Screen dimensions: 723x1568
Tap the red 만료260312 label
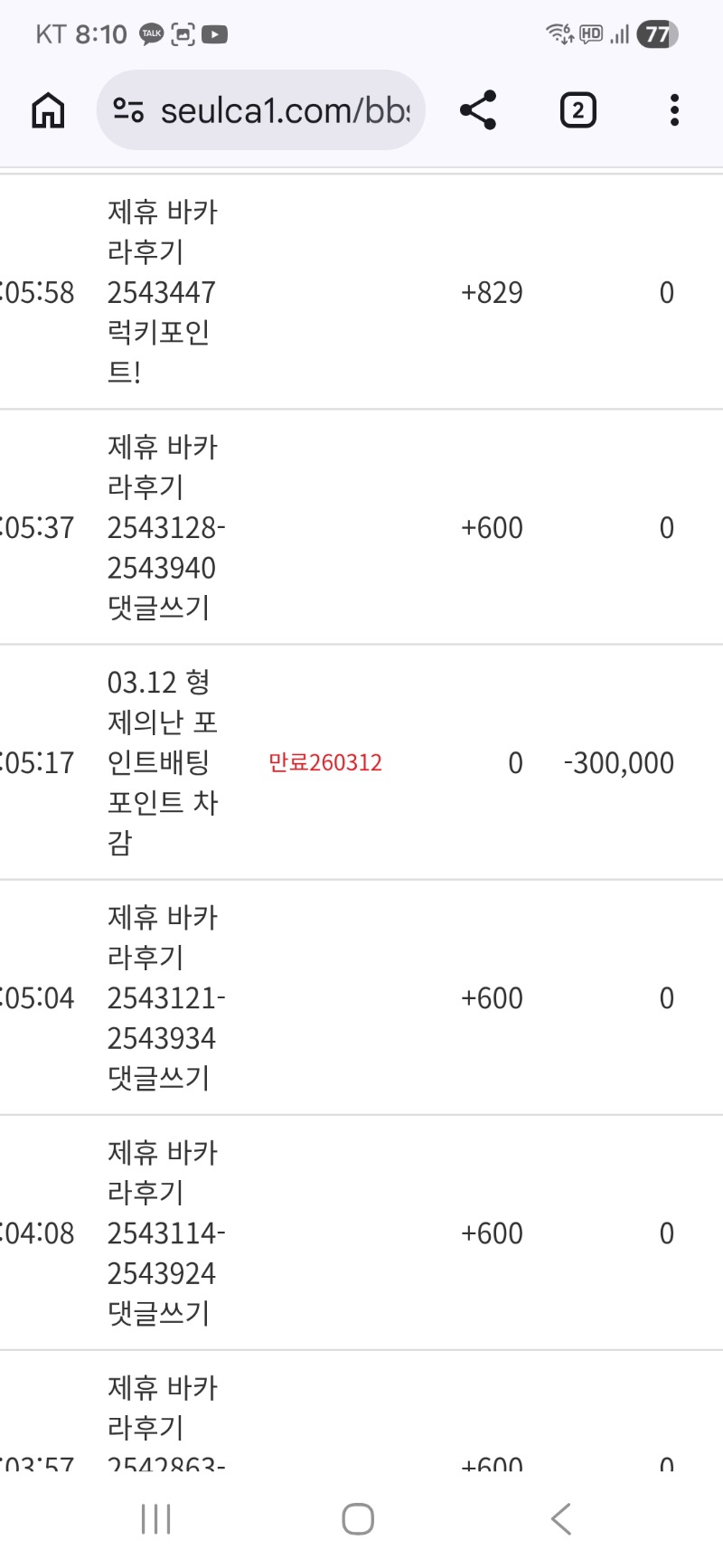point(325,762)
